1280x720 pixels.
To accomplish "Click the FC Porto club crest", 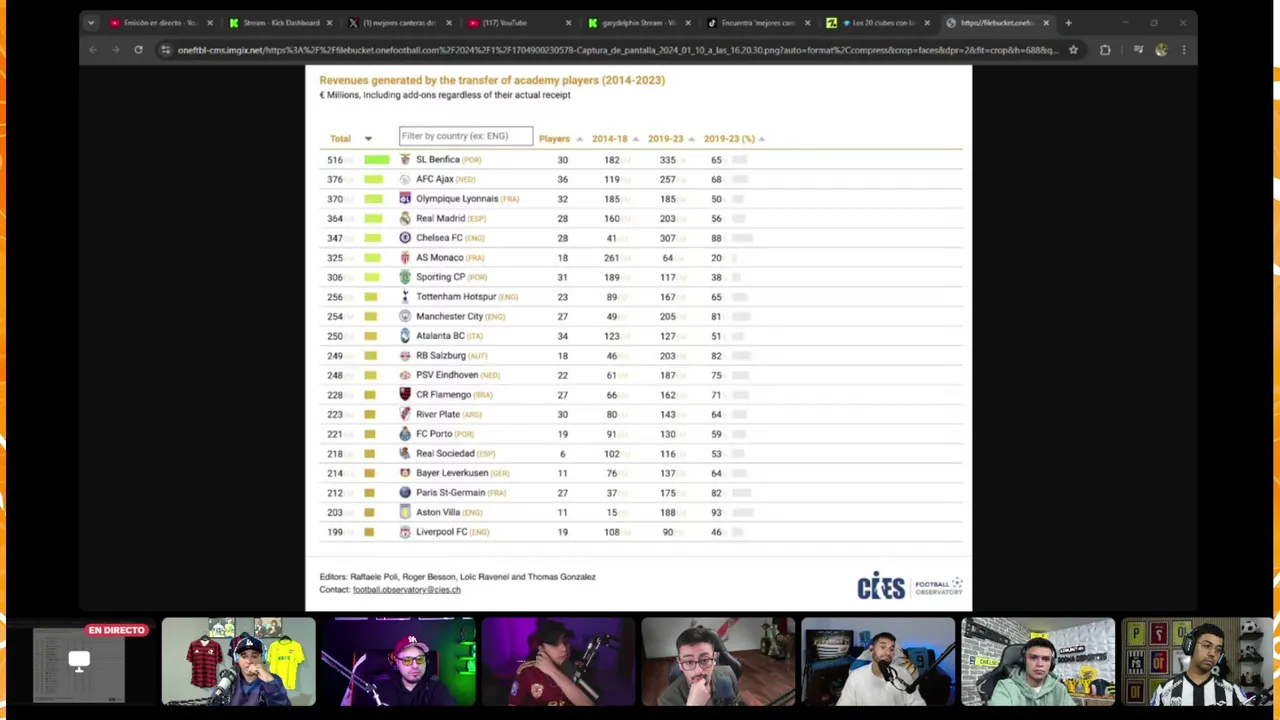I will coord(405,434).
